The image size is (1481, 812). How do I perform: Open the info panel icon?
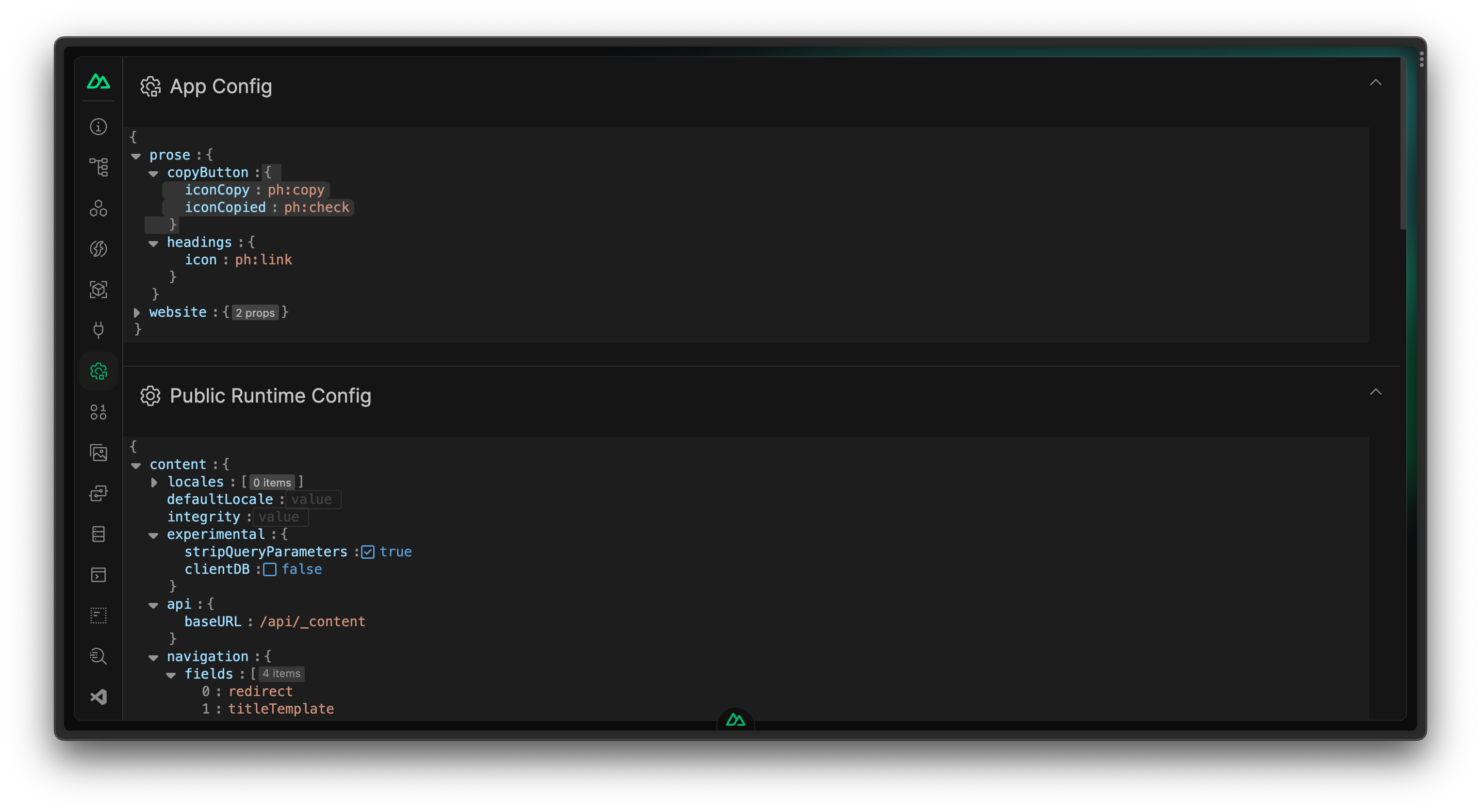pos(100,127)
